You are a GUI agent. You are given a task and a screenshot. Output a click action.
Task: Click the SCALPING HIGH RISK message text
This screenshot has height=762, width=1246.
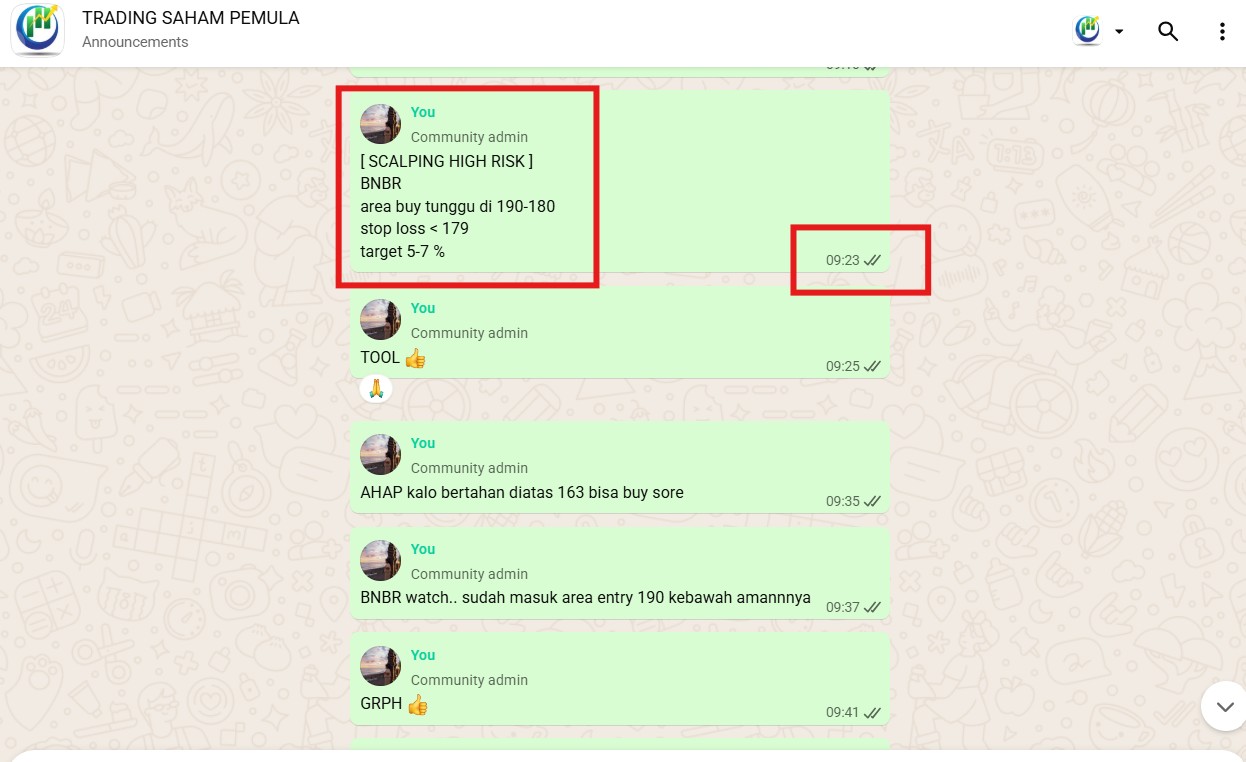pyautogui.click(x=446, y=161)
